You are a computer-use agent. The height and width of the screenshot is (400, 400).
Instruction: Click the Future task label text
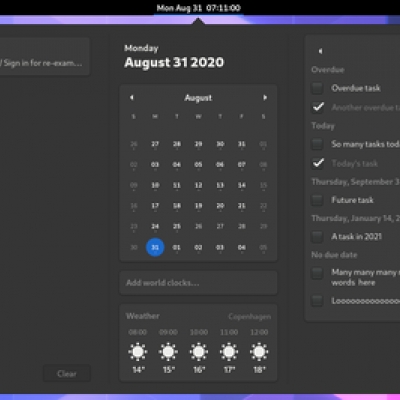click(x=352, y=200)
